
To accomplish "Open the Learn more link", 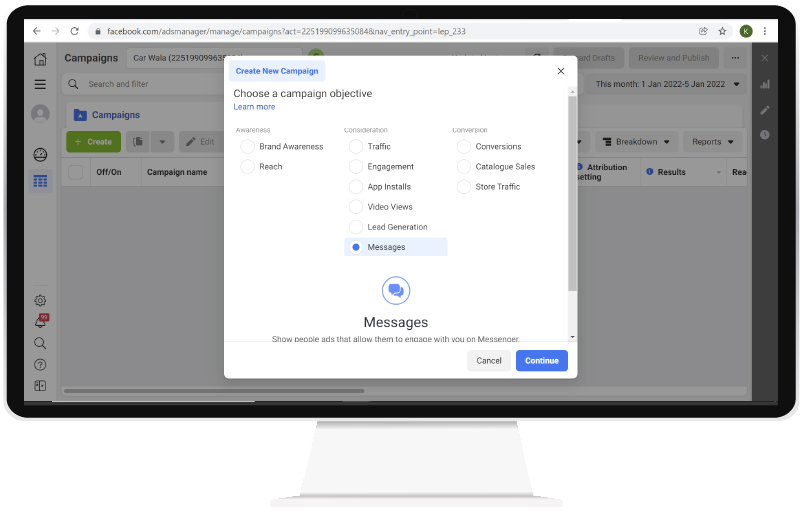I will click(x=254, y=107).
